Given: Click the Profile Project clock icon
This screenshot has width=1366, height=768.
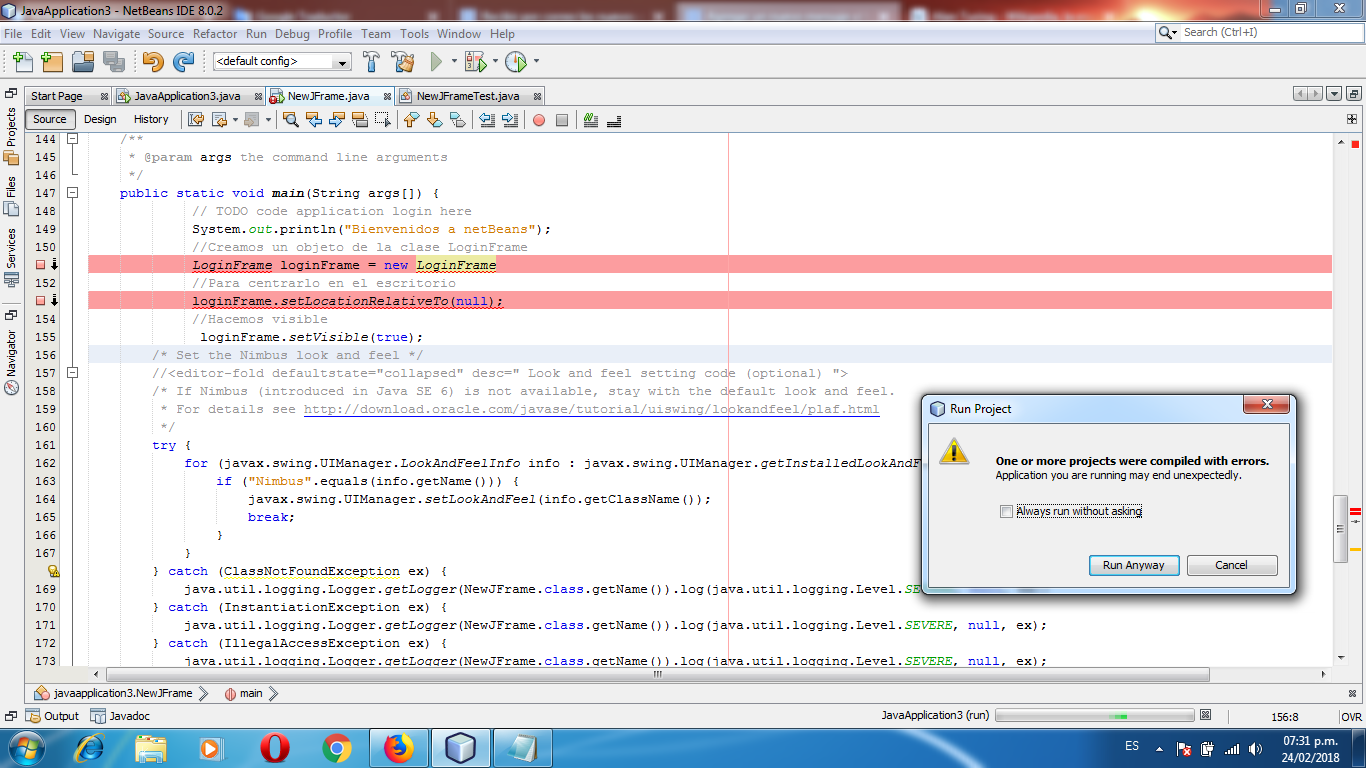Looking at the screenshot, I should click(516, 62).
